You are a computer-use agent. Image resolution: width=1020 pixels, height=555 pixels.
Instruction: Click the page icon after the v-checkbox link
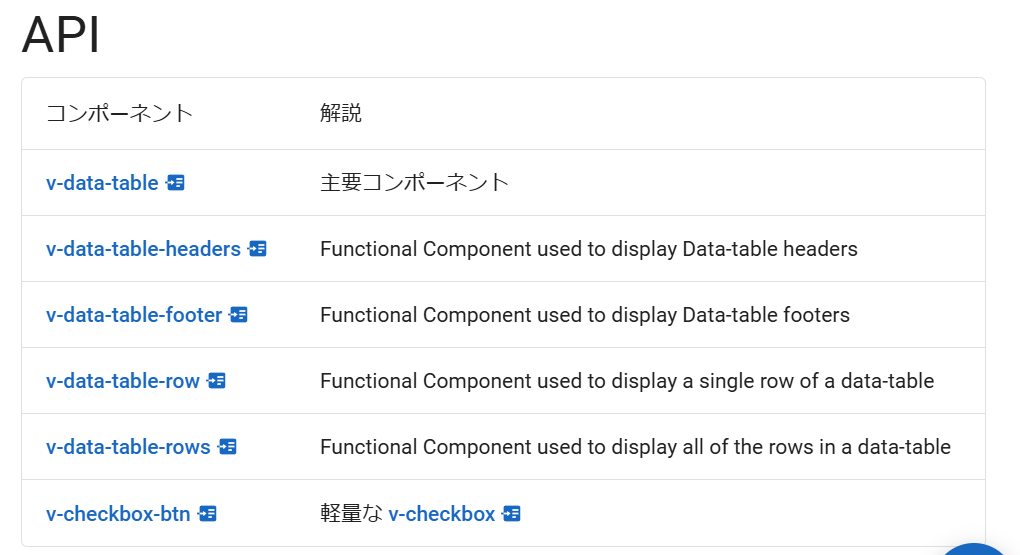(x=512, y=514)
